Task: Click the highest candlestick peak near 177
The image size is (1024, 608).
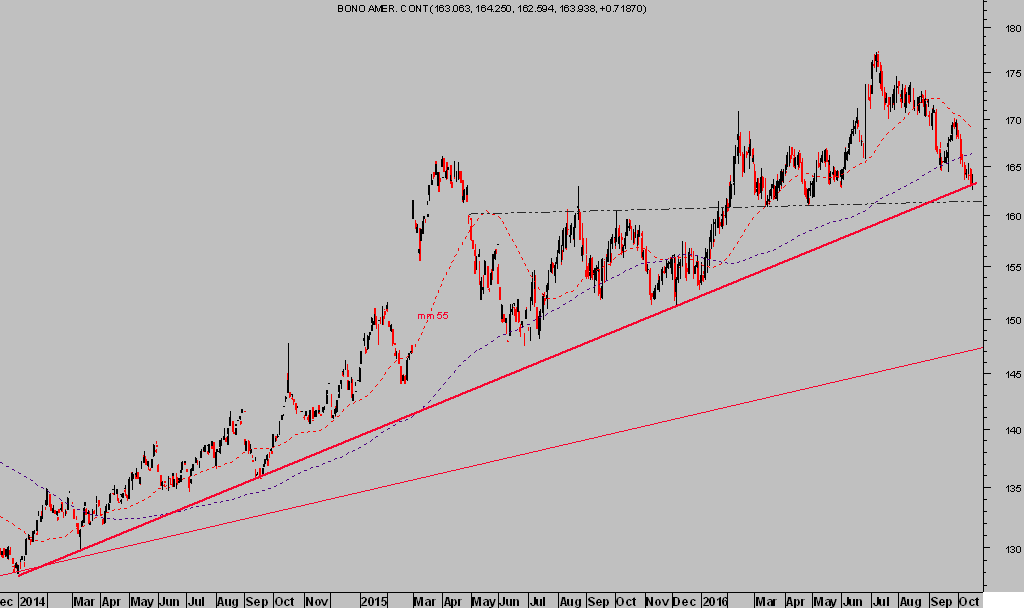Action: click(x=876, y=55)
